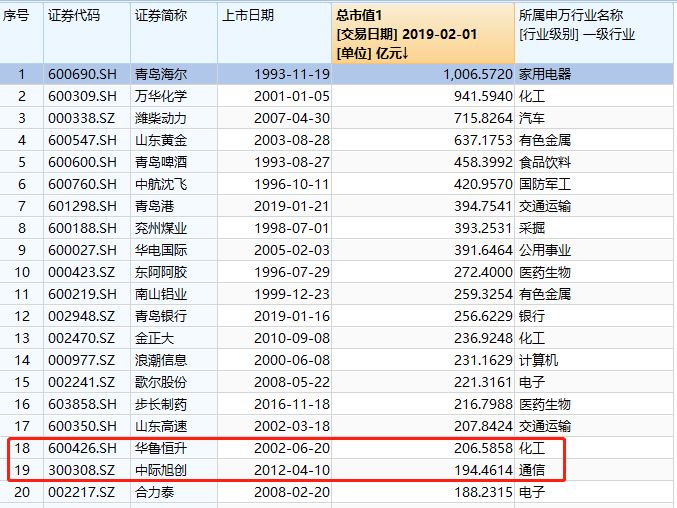Click the 证券简称 column header
This screenshot has height=508, width=677.
[x=174, y=34]
